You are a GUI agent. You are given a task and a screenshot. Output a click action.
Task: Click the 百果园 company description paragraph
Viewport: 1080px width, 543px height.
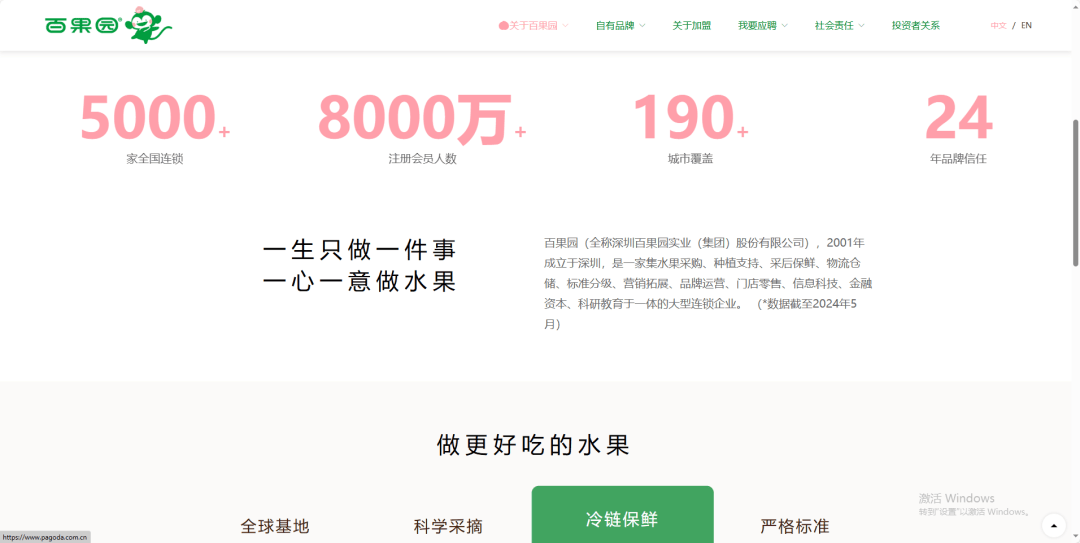(x=708, y=283)
